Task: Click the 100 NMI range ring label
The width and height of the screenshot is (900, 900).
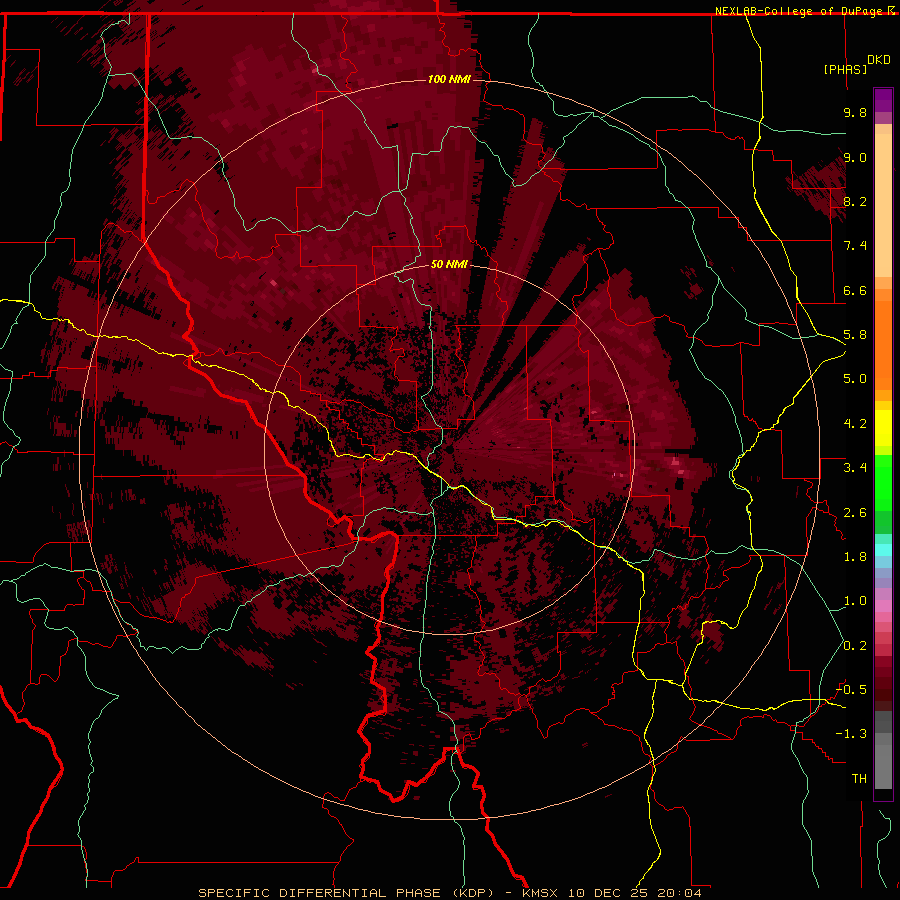Action: tap(449, 79)
